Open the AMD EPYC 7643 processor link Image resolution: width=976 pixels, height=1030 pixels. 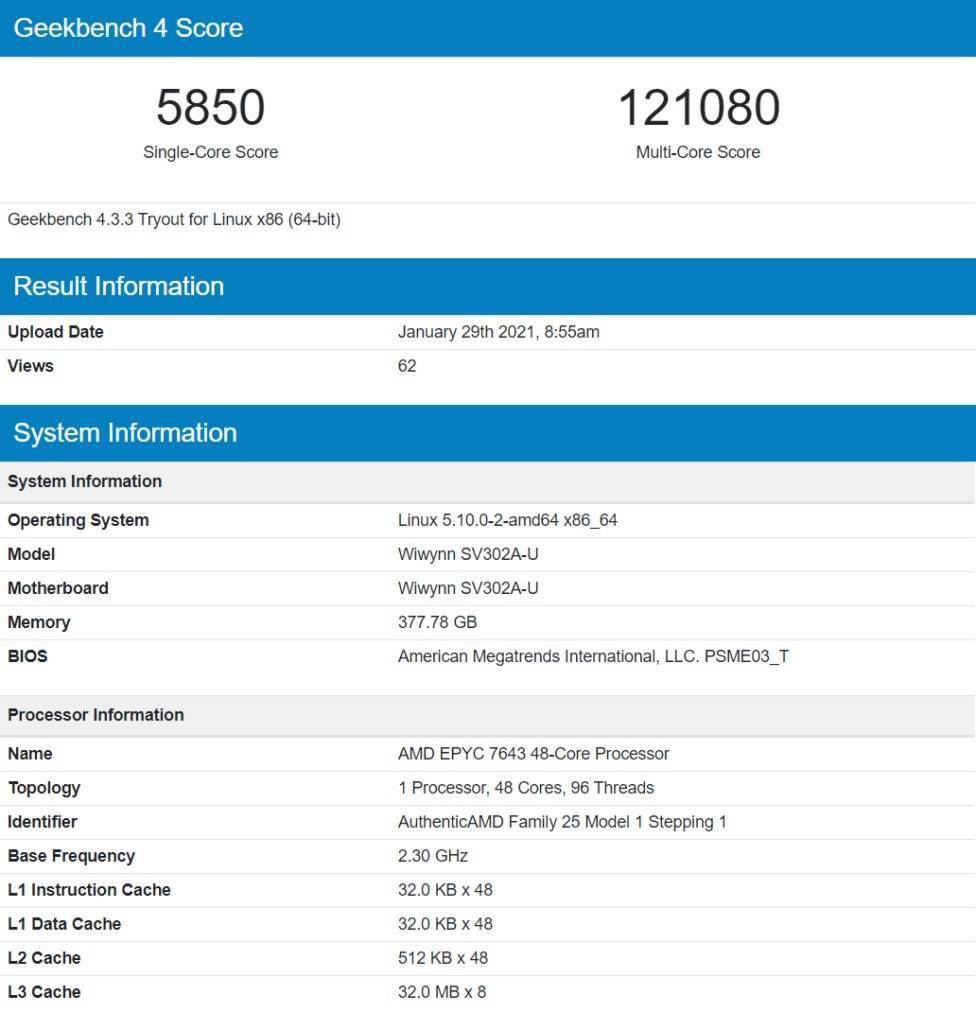point(534,753)
